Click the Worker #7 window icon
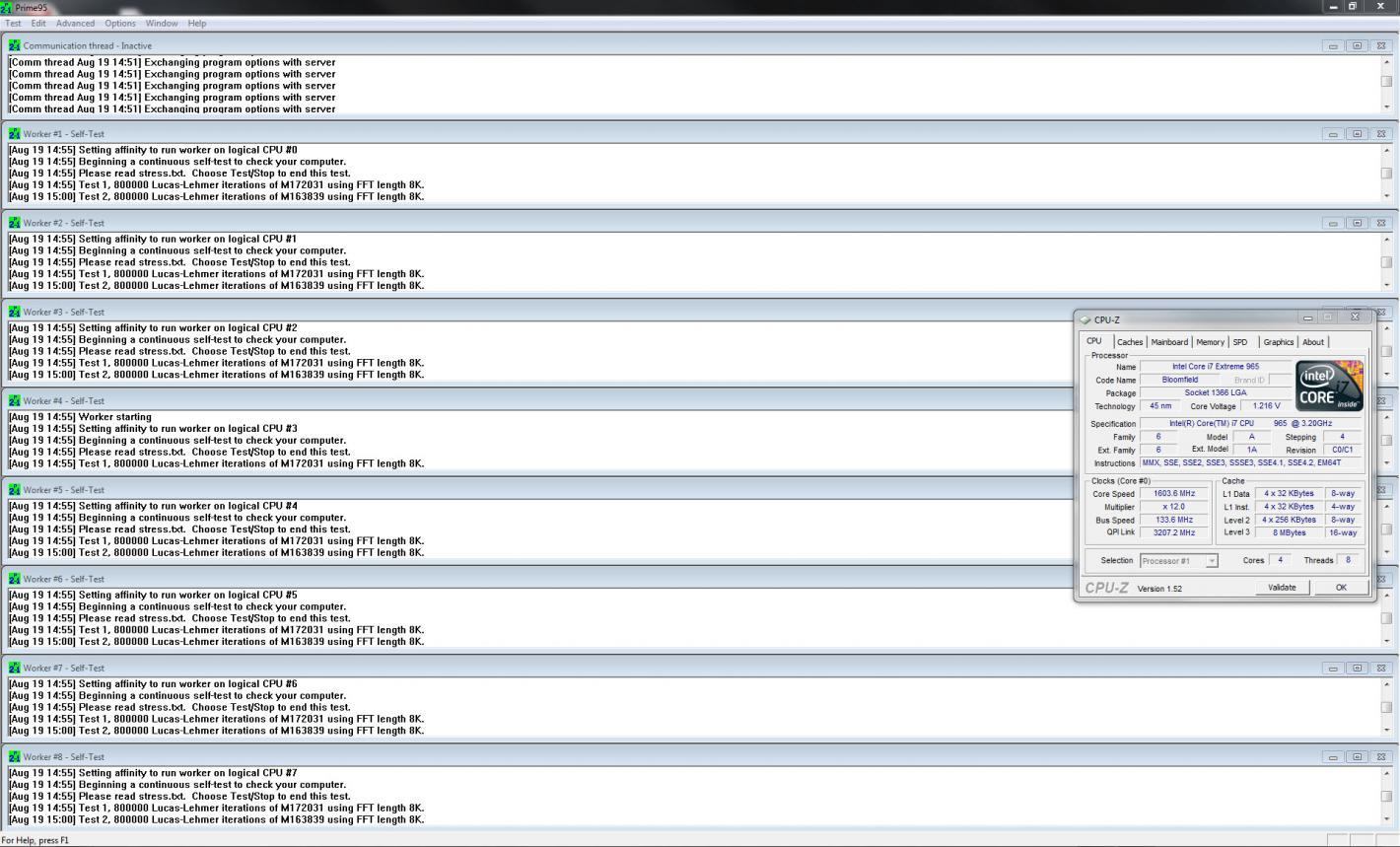 pyautogui.click(x=14, y=668)
